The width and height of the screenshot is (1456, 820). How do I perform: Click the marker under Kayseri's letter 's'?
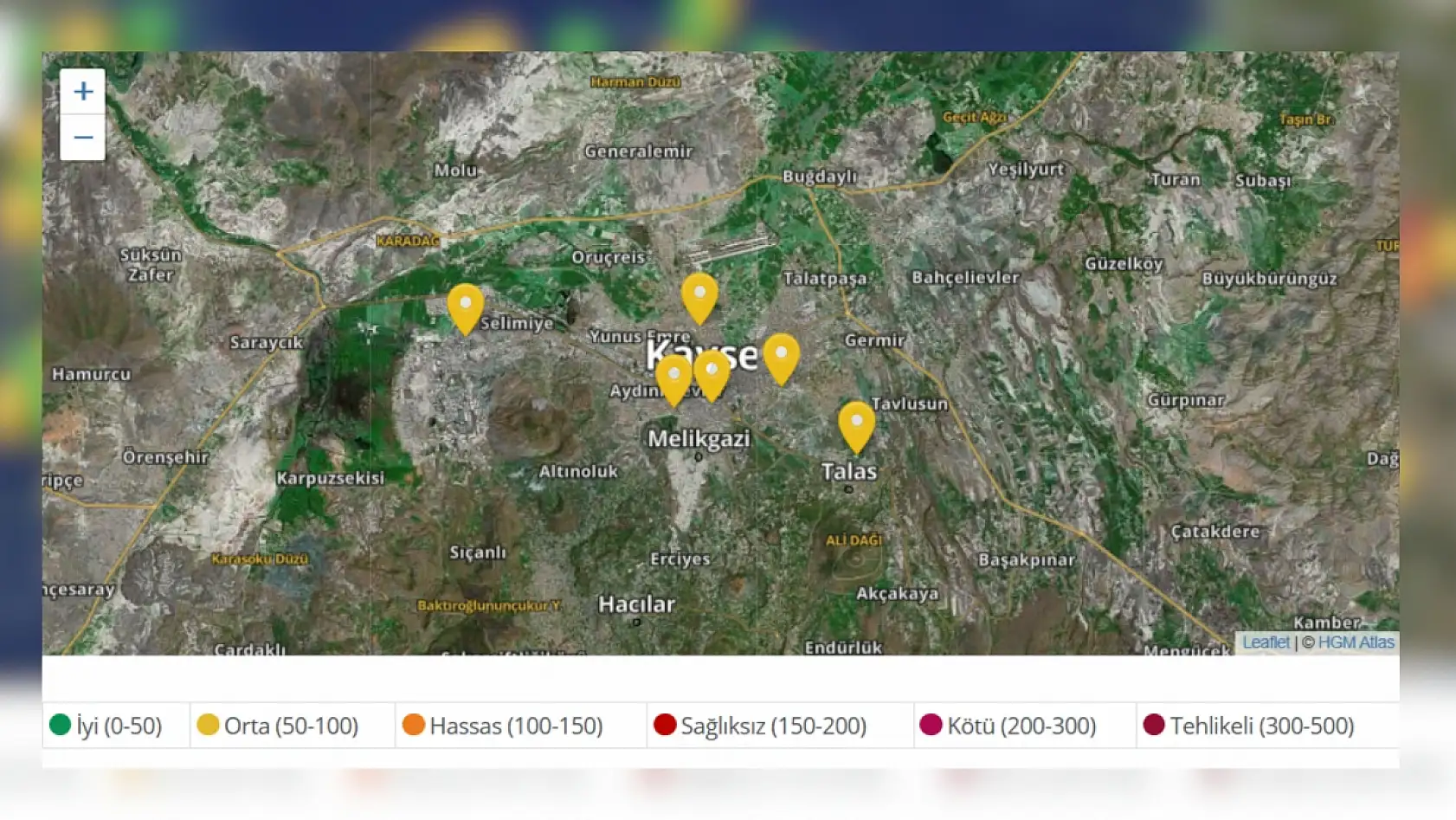point(712,373)
